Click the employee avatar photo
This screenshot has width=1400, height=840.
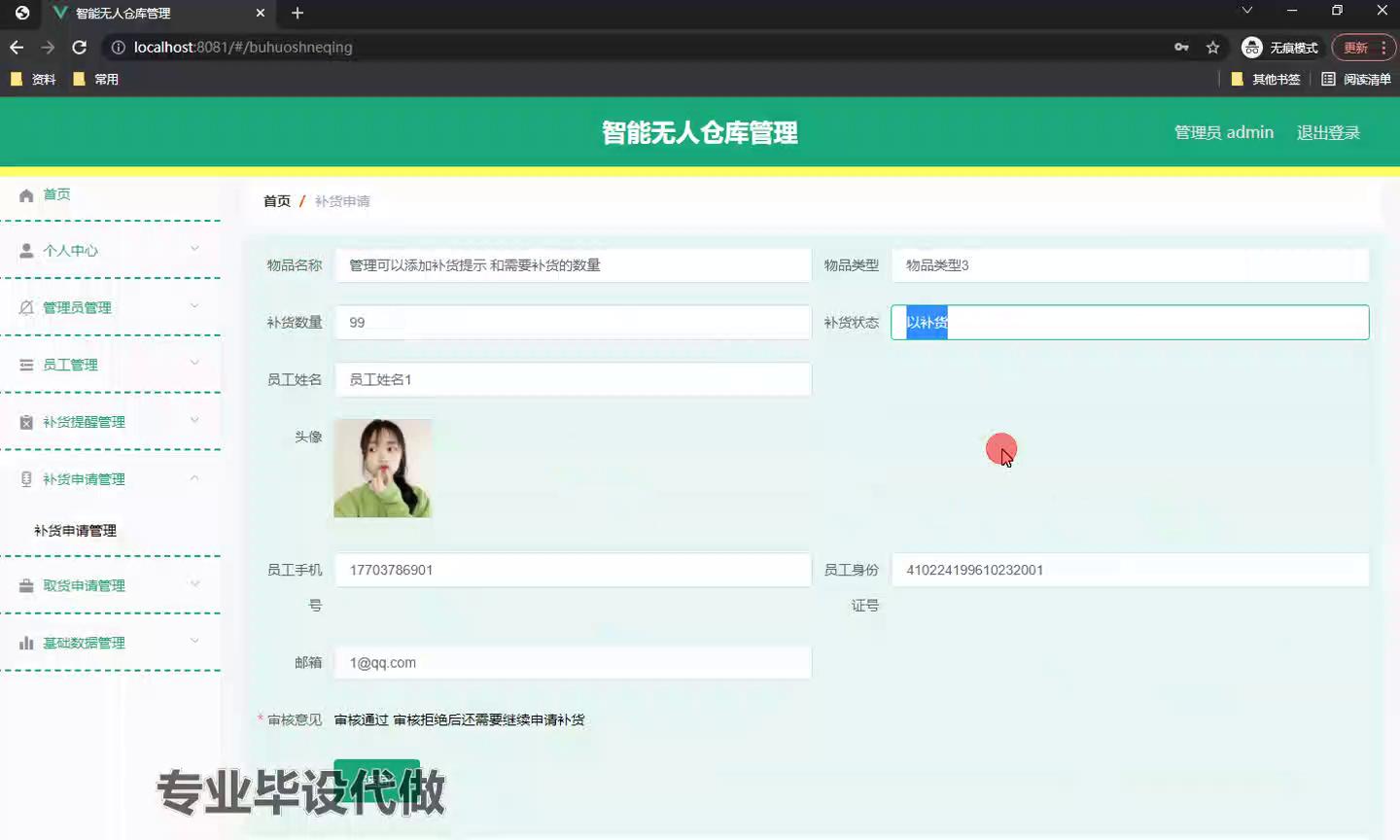click(x=382, y=468)
